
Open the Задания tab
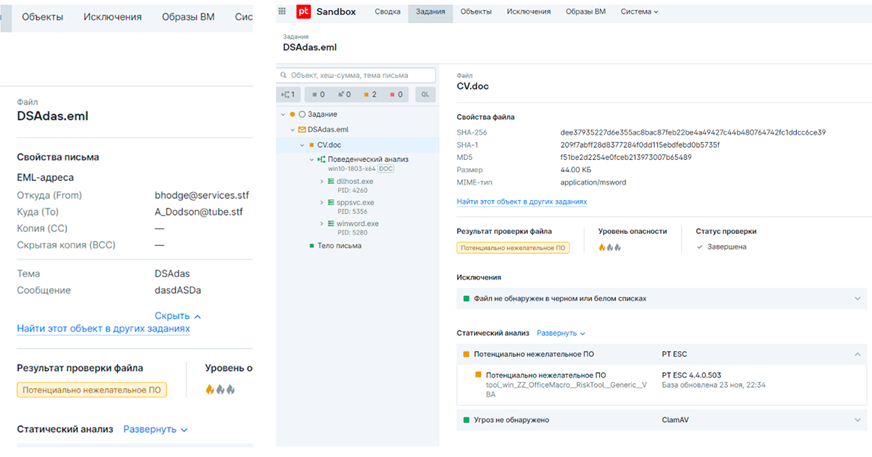tap(430, 11)
